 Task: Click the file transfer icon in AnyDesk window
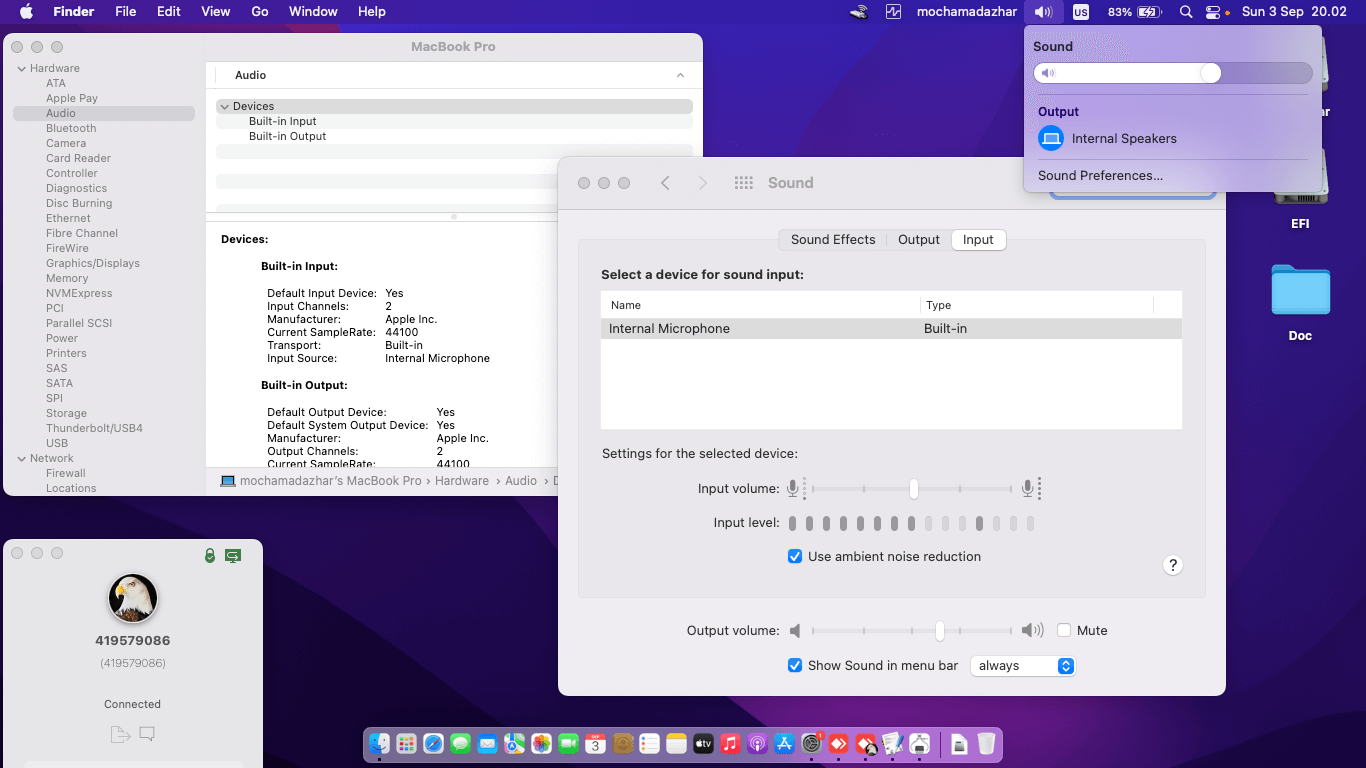coord(120,735)
